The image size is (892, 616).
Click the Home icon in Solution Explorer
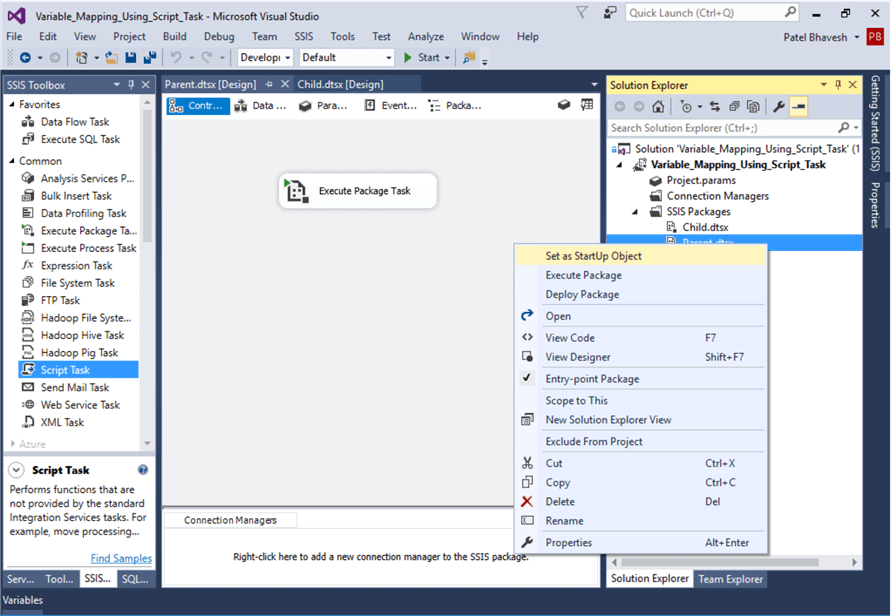click(x=658, y=106)
